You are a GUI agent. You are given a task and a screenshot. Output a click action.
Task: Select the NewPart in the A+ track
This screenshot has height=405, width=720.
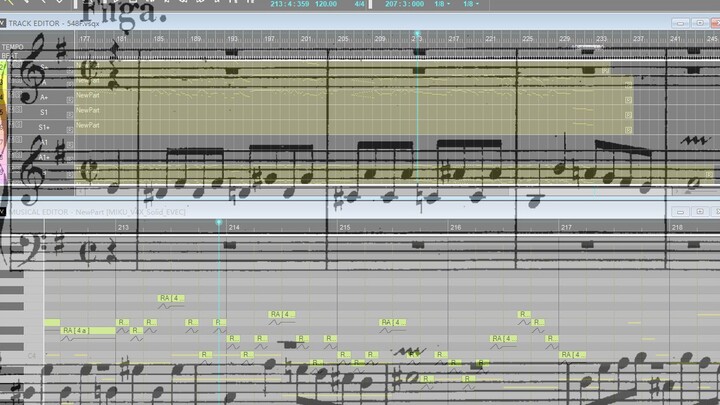click(88, 95)
